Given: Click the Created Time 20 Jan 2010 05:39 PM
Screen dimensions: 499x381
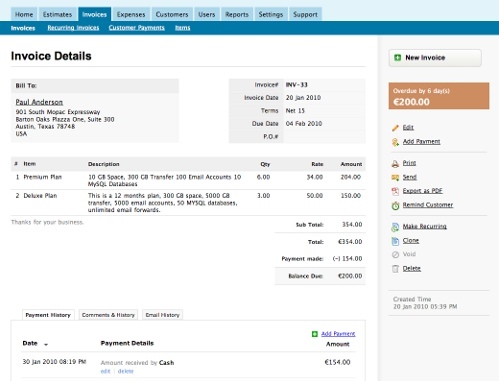Looking at the screenshot, I should [425, 307].
